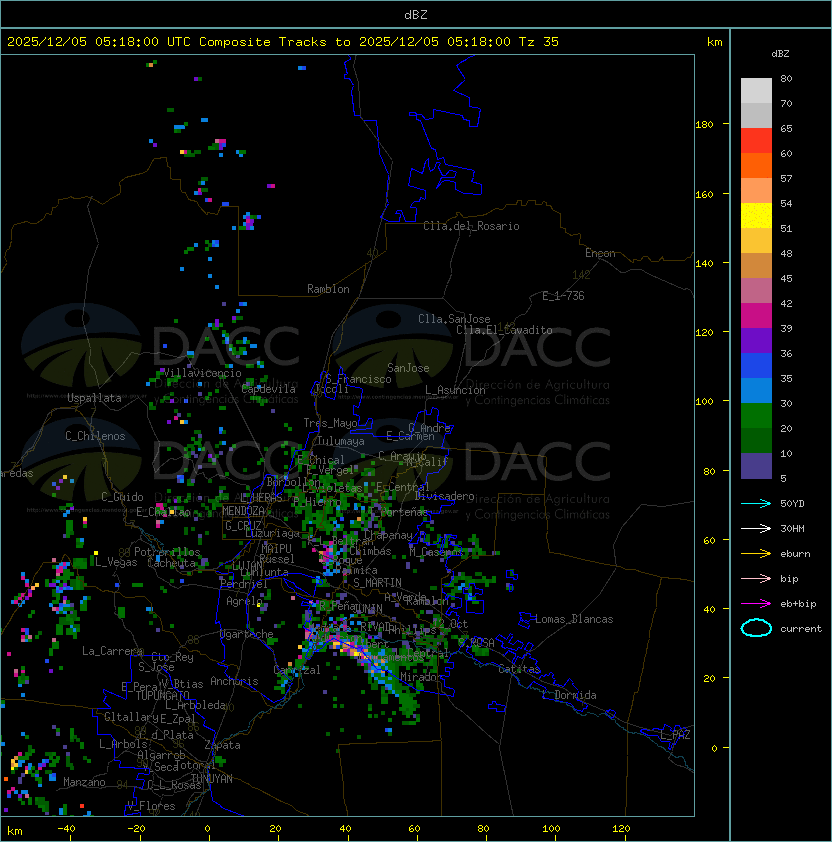Click the C_Chilenos place label
This screenshot has height=842, width=832.
95,436
